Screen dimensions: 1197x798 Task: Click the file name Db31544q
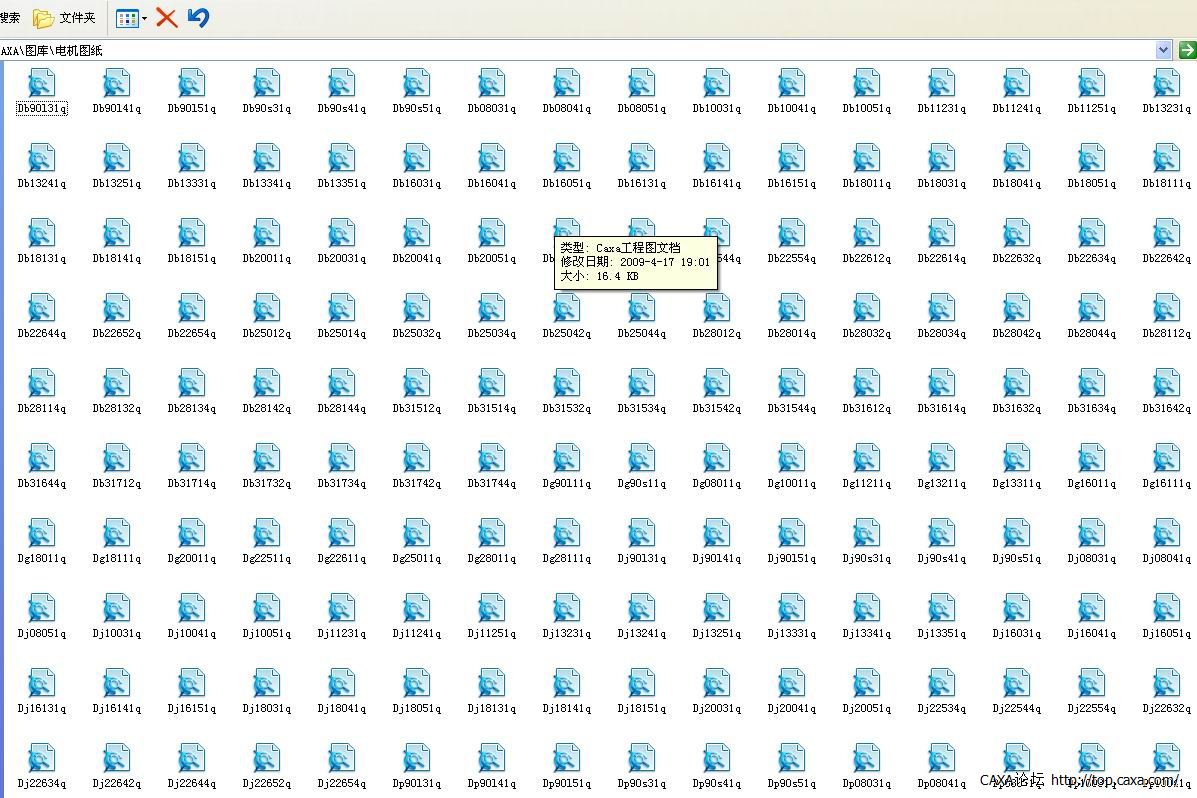click(792, 409)
